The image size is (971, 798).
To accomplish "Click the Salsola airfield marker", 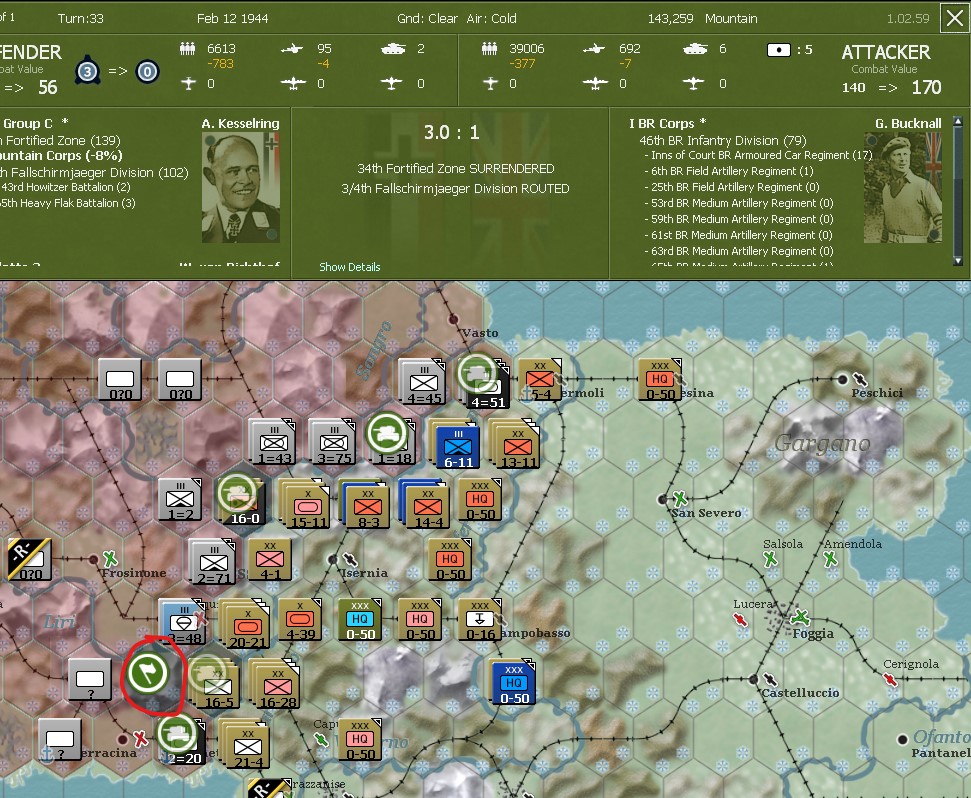I will 770,559.
